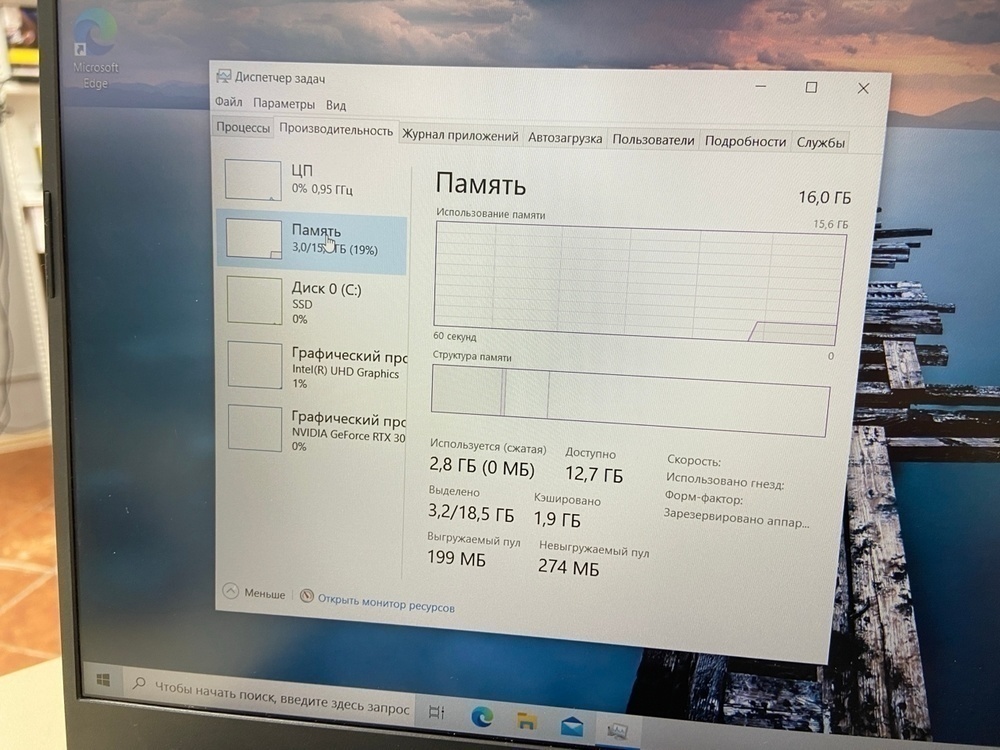The width and height of the screenshot is (1000, 750).
Task: Click the 274 МБ non-paged pool value
Action: coord(568,566)
